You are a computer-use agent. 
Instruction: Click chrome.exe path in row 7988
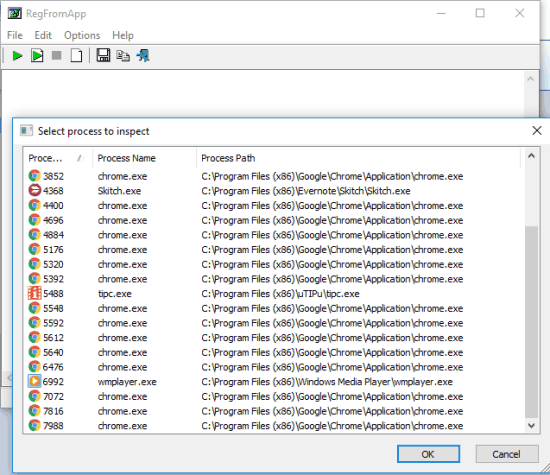pyautogui.click(x=332, y=426)
